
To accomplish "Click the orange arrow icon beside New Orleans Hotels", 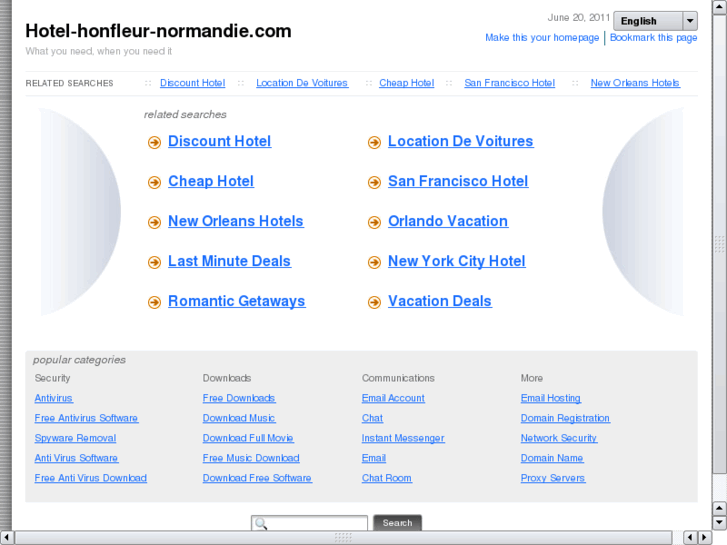I will (x=154, y=222).
